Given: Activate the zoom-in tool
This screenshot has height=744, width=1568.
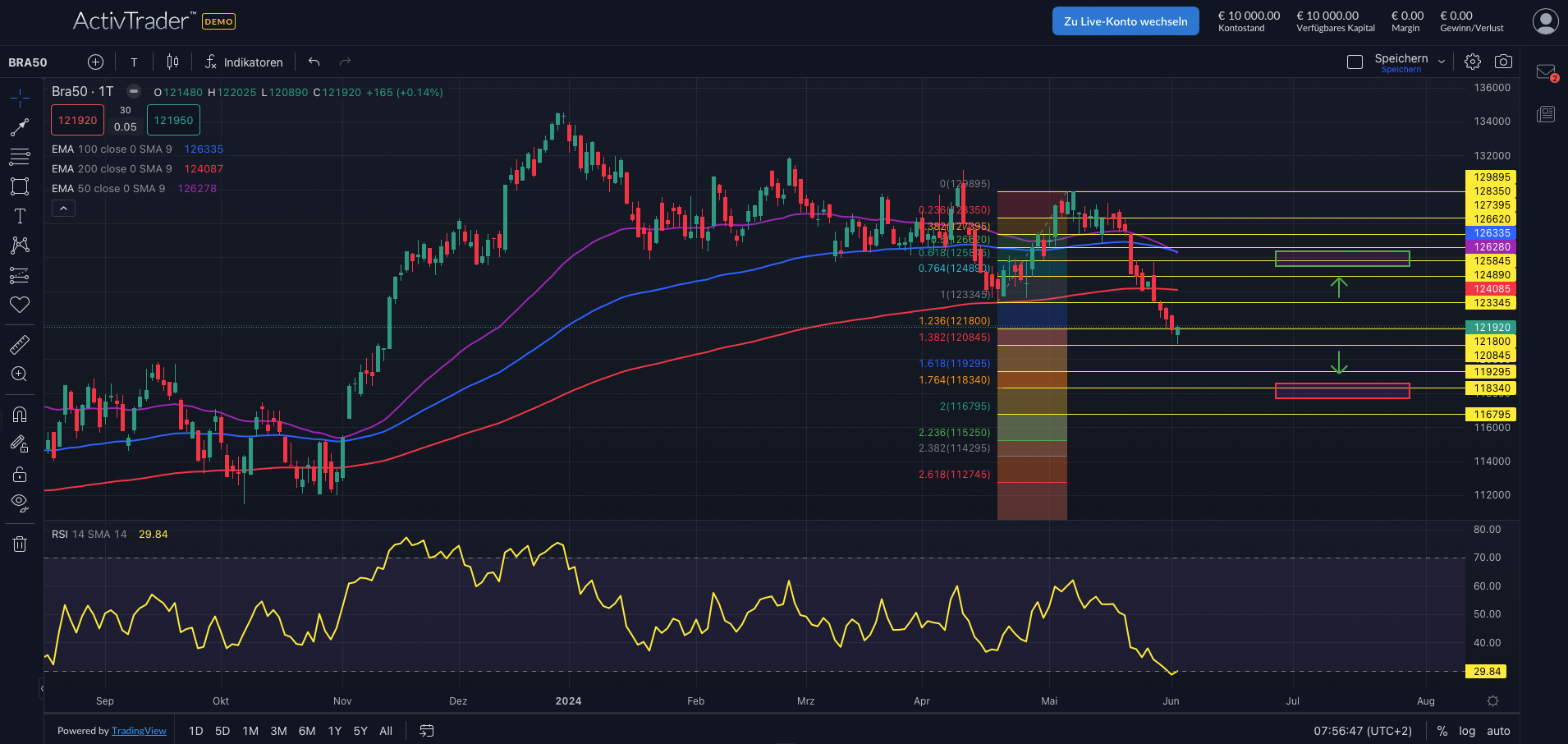Looking at the screenshot, I should click(x=20, y=374).
